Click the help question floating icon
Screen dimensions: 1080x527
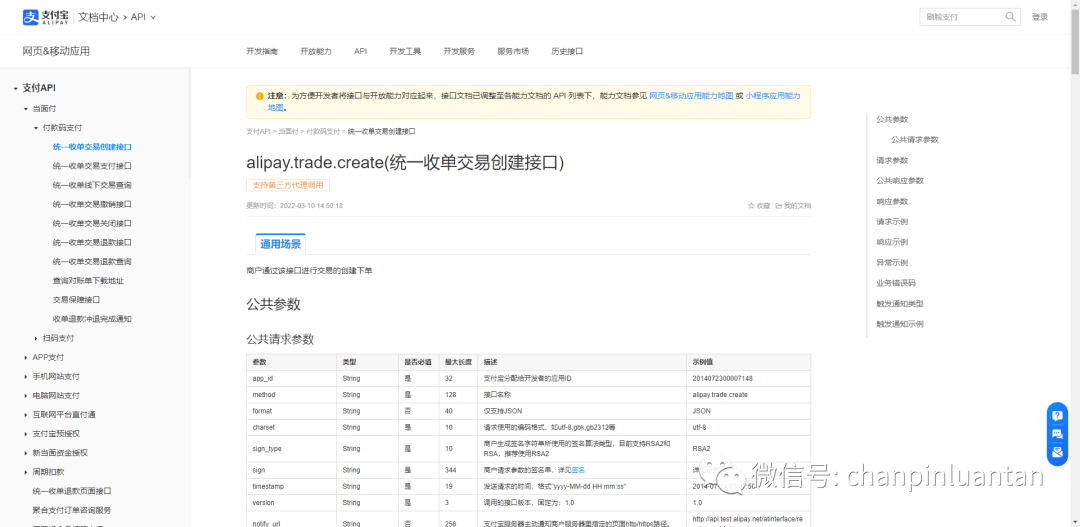point(1057,415)
